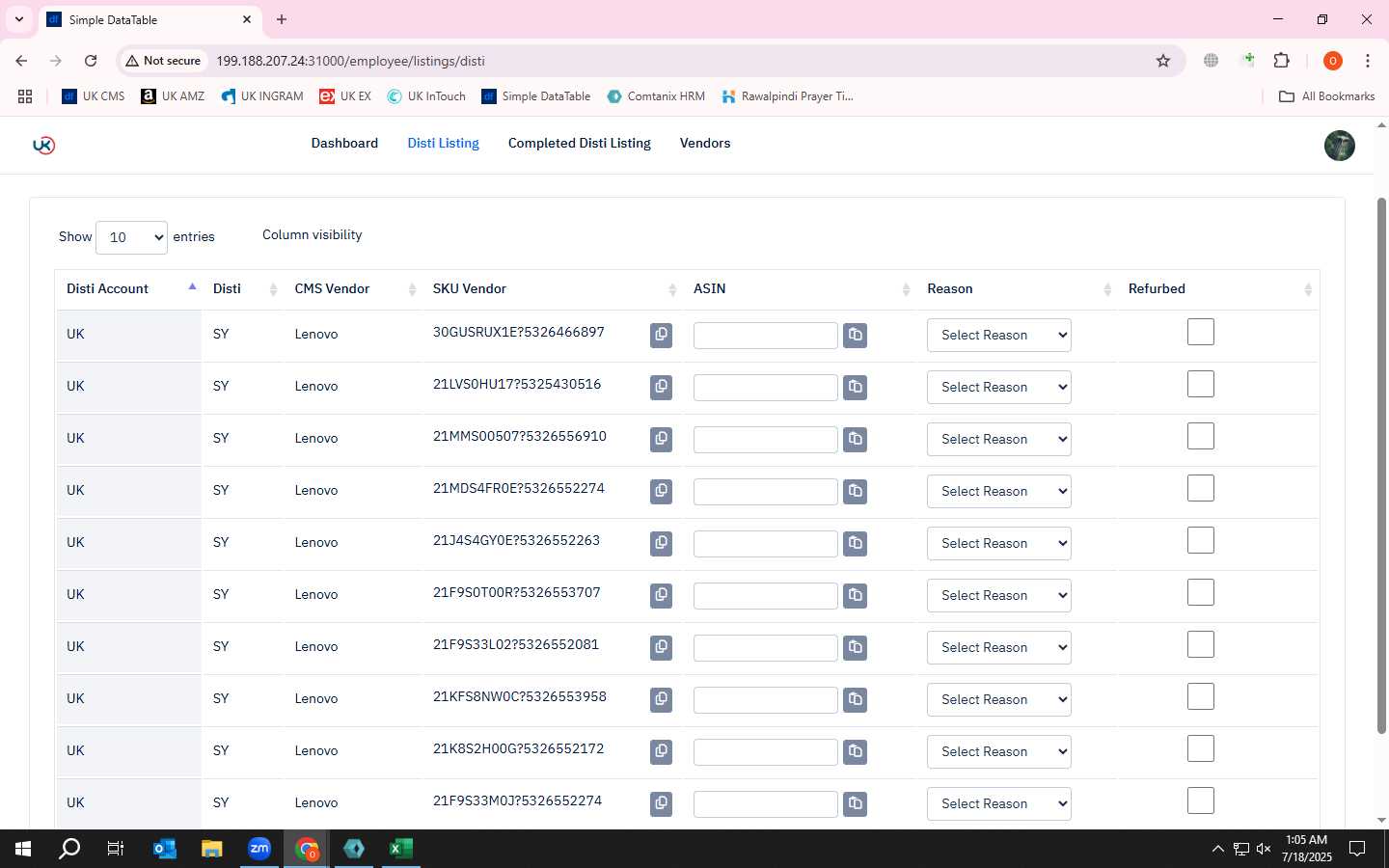
Task: Open the All Bookmarks folder
Action: pyautogui.click(x=1326, y=96)
